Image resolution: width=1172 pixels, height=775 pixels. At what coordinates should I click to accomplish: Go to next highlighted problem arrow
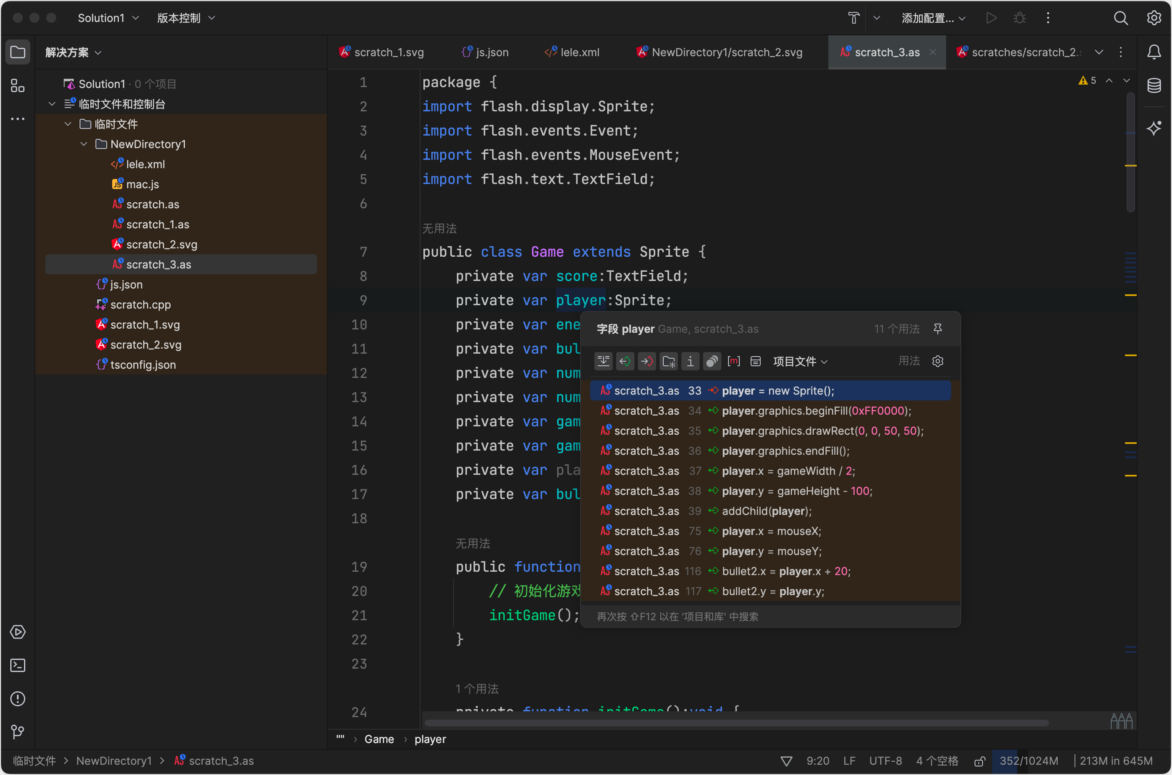(x=1126, y=81)
